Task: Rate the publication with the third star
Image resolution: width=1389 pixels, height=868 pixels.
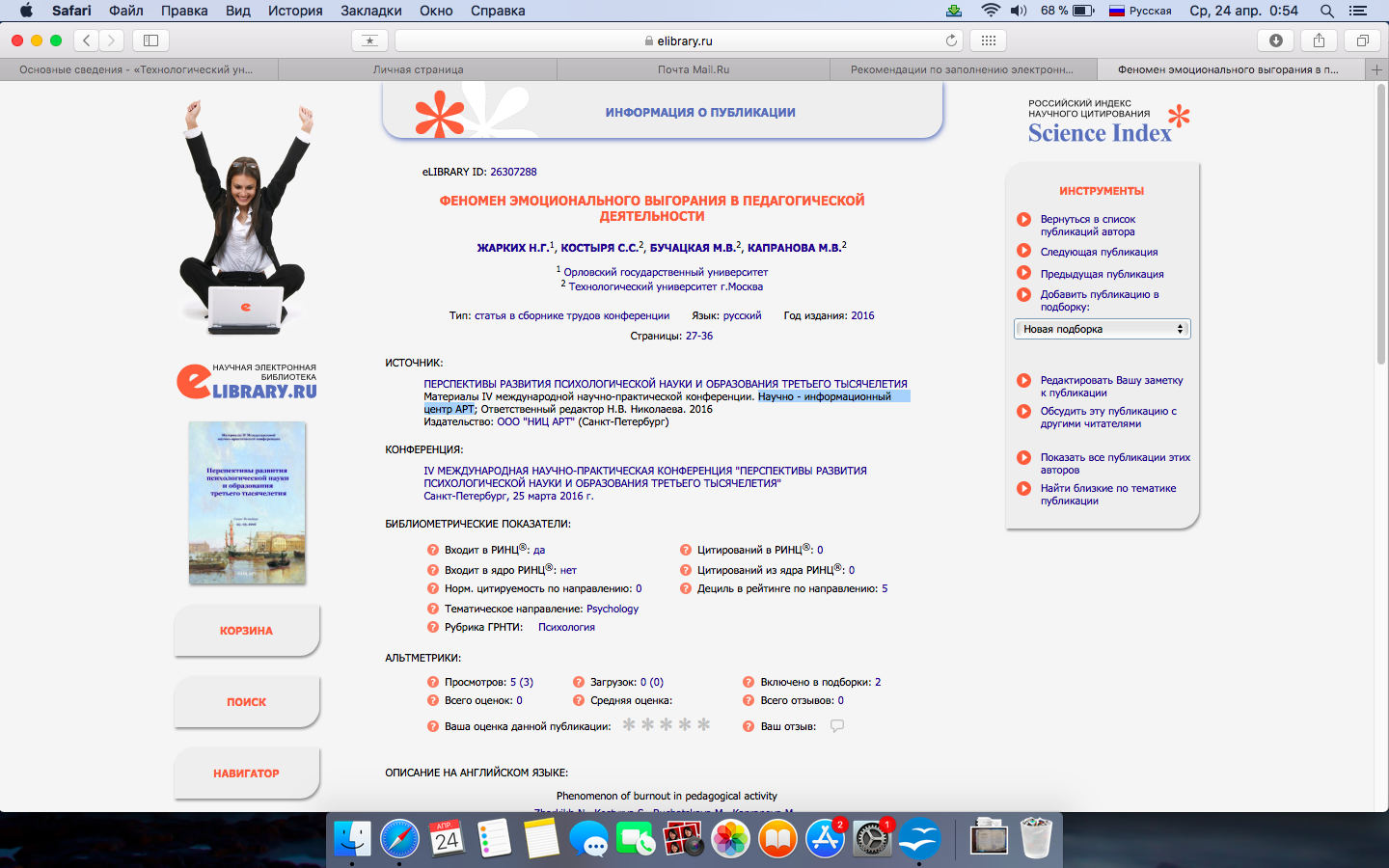Action: (667, 724)
